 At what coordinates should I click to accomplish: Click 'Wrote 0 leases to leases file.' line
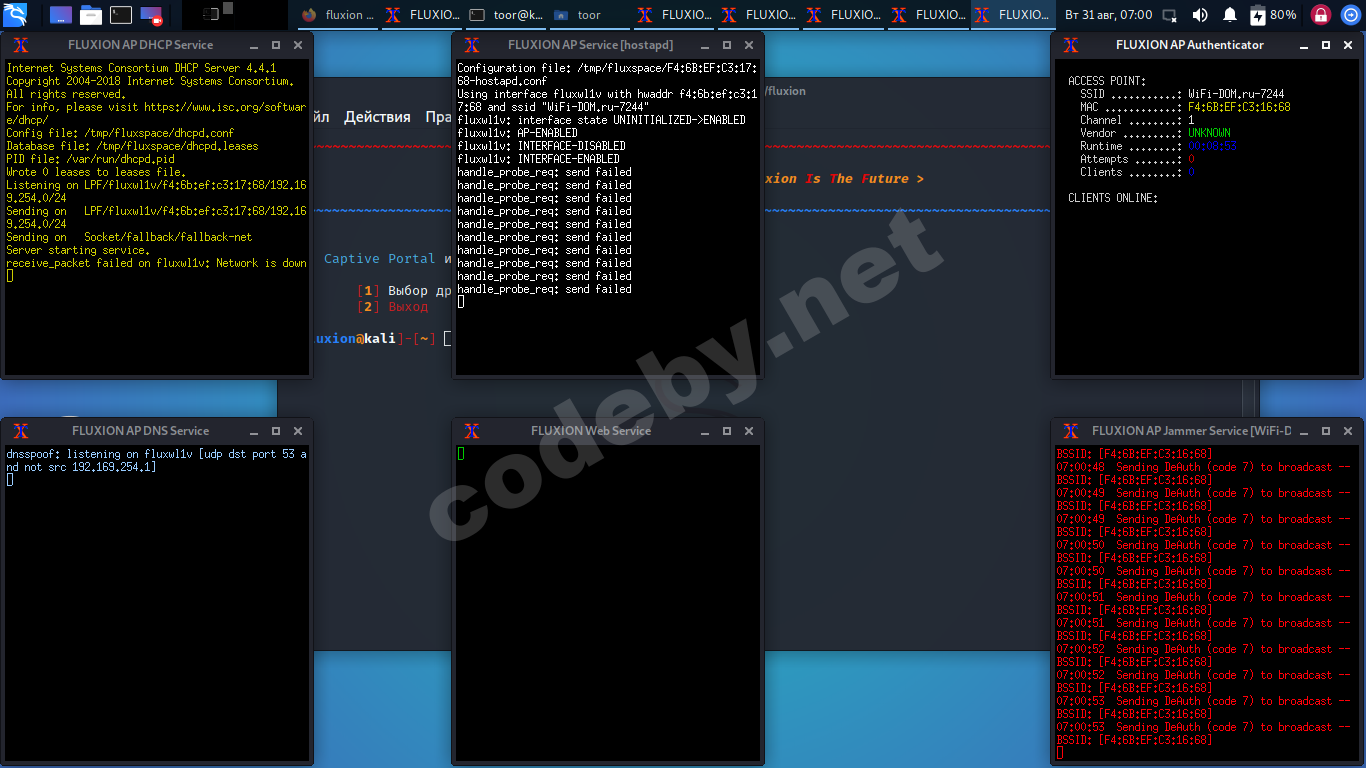pos(96,172)
